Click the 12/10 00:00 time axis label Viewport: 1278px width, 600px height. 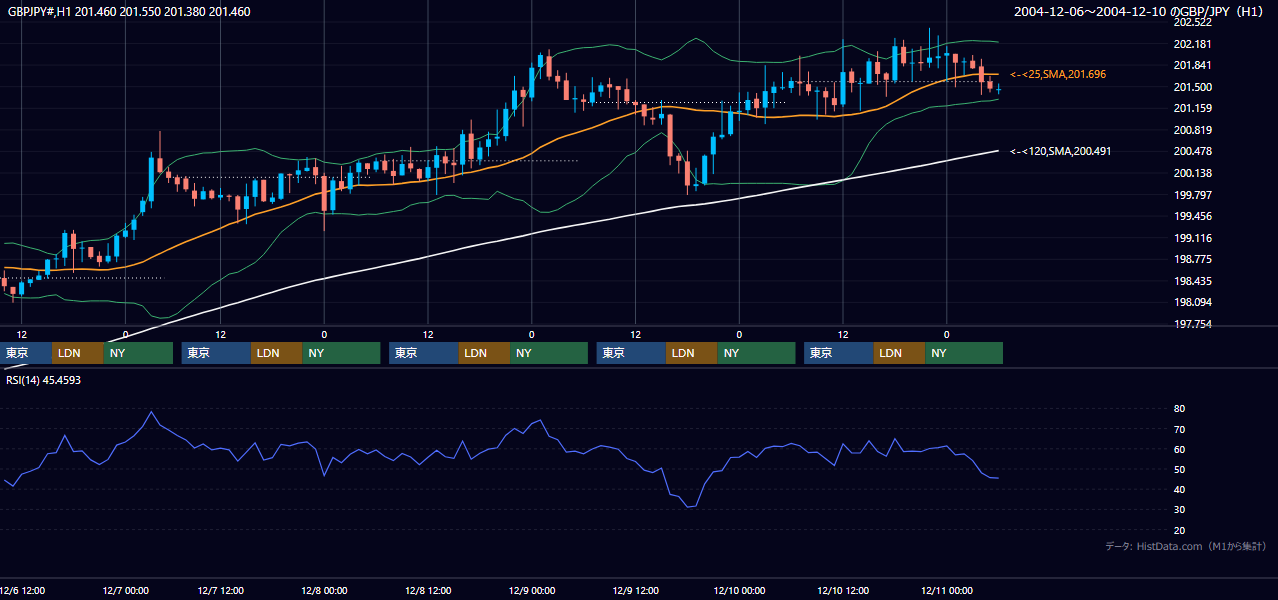coord(739,590)
